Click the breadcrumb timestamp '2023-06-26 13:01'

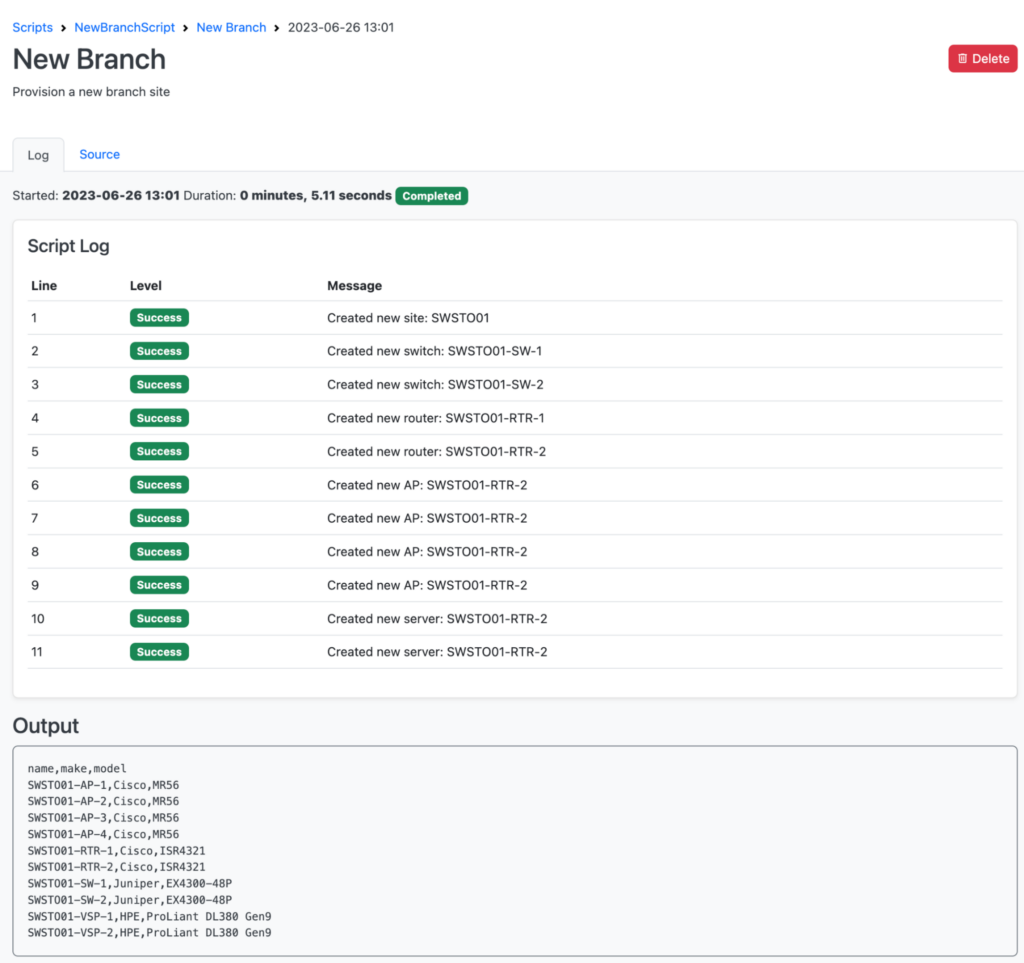(341, 27)
